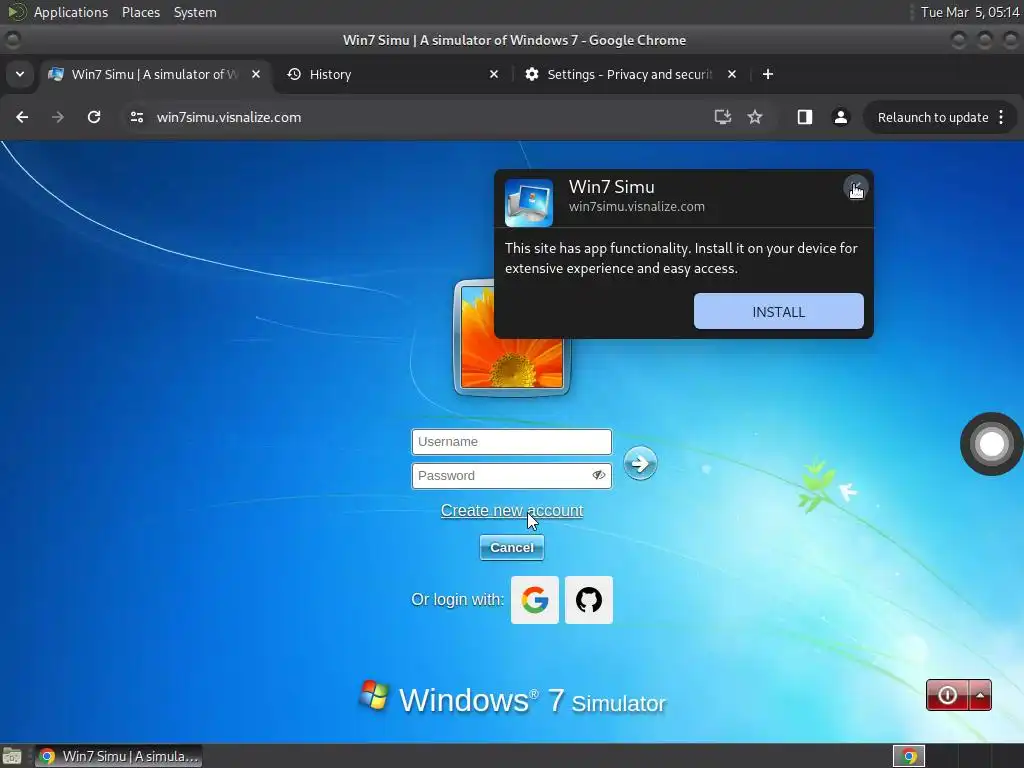Open the System menu
The image size is (1024, 768).
(195, 12)
